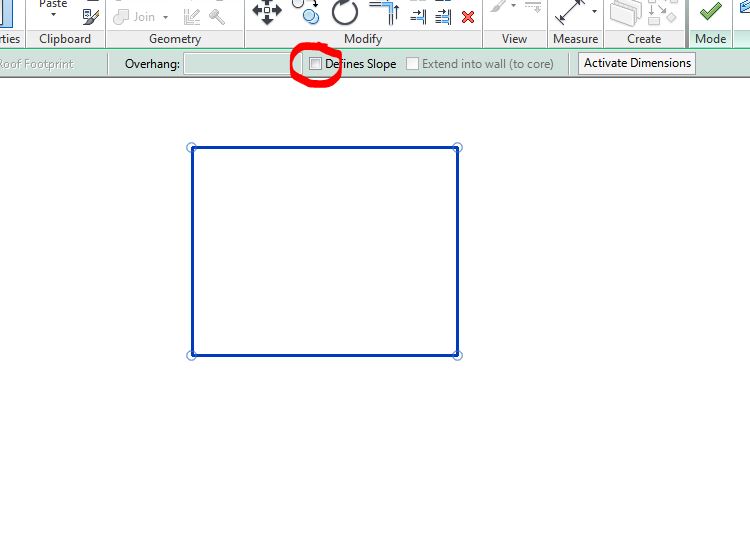
Task: Select the Match Type Properties paintbrush icon
Action: coord(90,17)
